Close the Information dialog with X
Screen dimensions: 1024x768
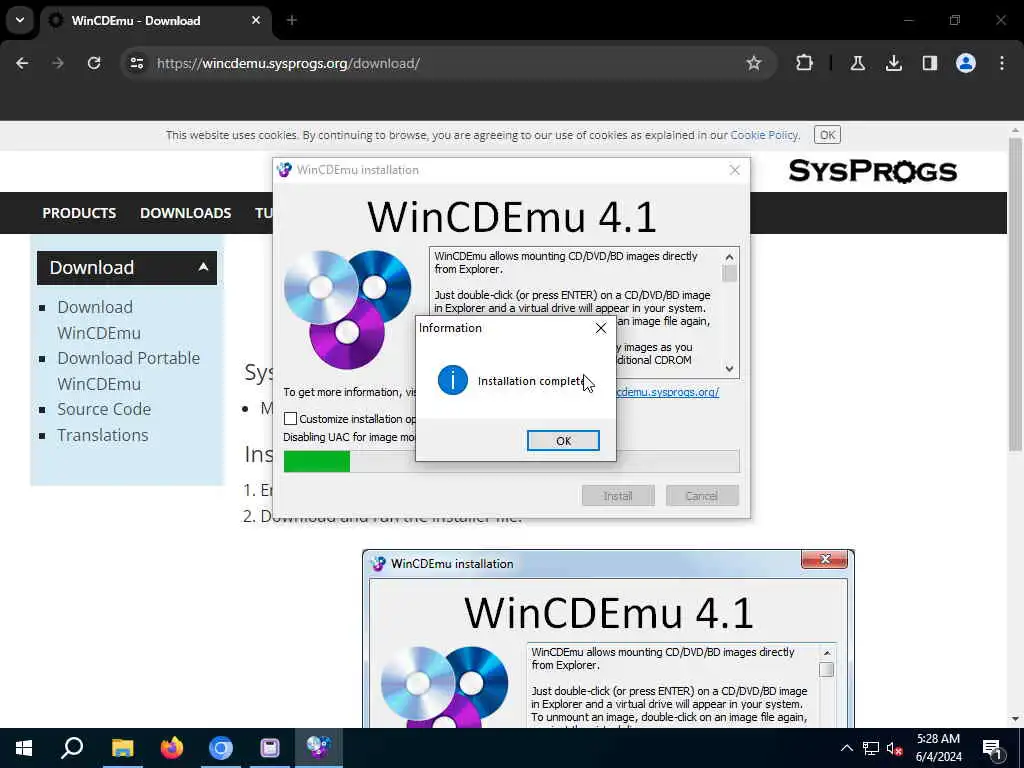601,328
